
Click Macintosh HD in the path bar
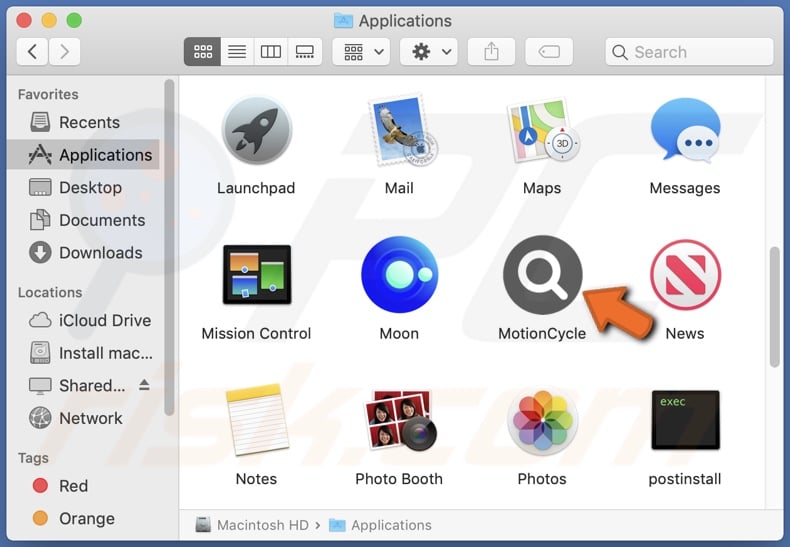[x=252, y=525]
